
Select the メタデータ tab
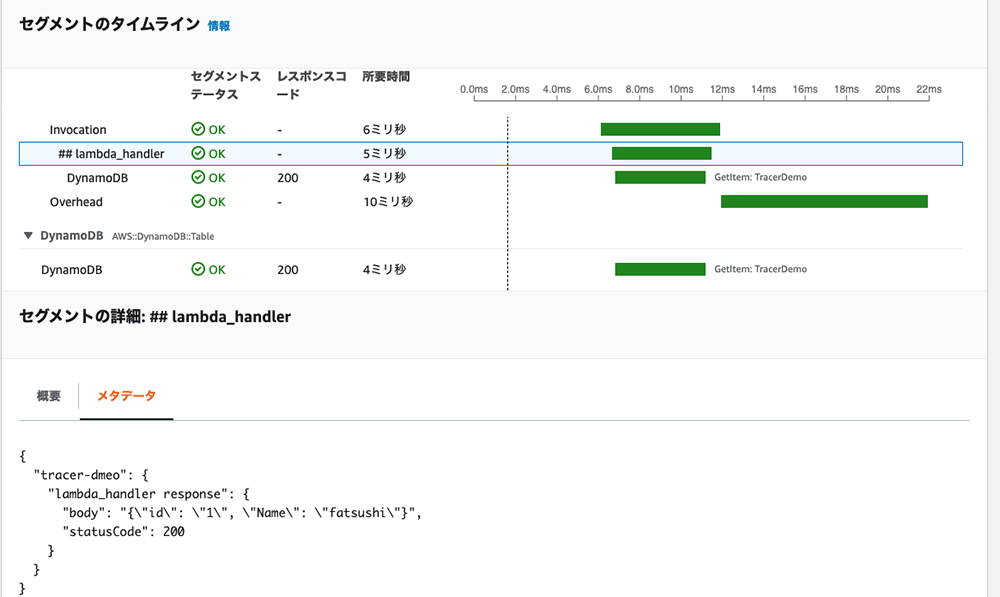pyautogui.click(x=126, y=396)
